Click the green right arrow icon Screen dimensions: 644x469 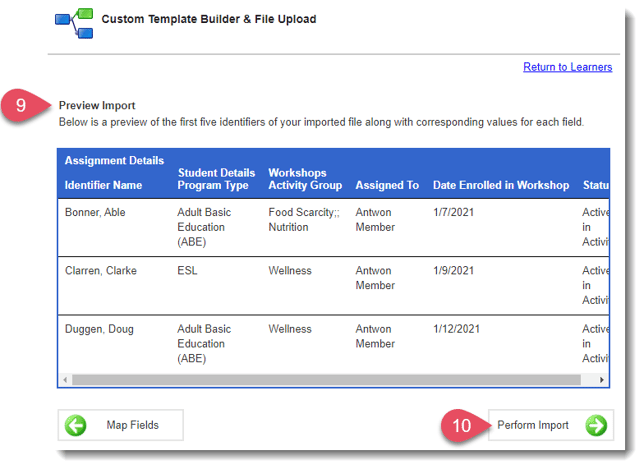(596, 425)
